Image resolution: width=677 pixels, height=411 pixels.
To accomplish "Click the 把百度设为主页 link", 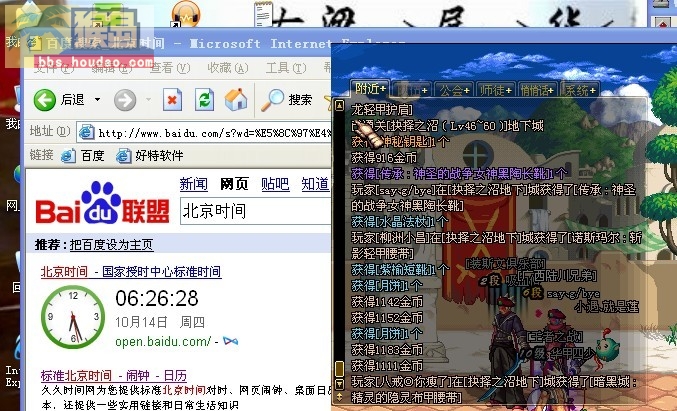I will tap(111, 245).
